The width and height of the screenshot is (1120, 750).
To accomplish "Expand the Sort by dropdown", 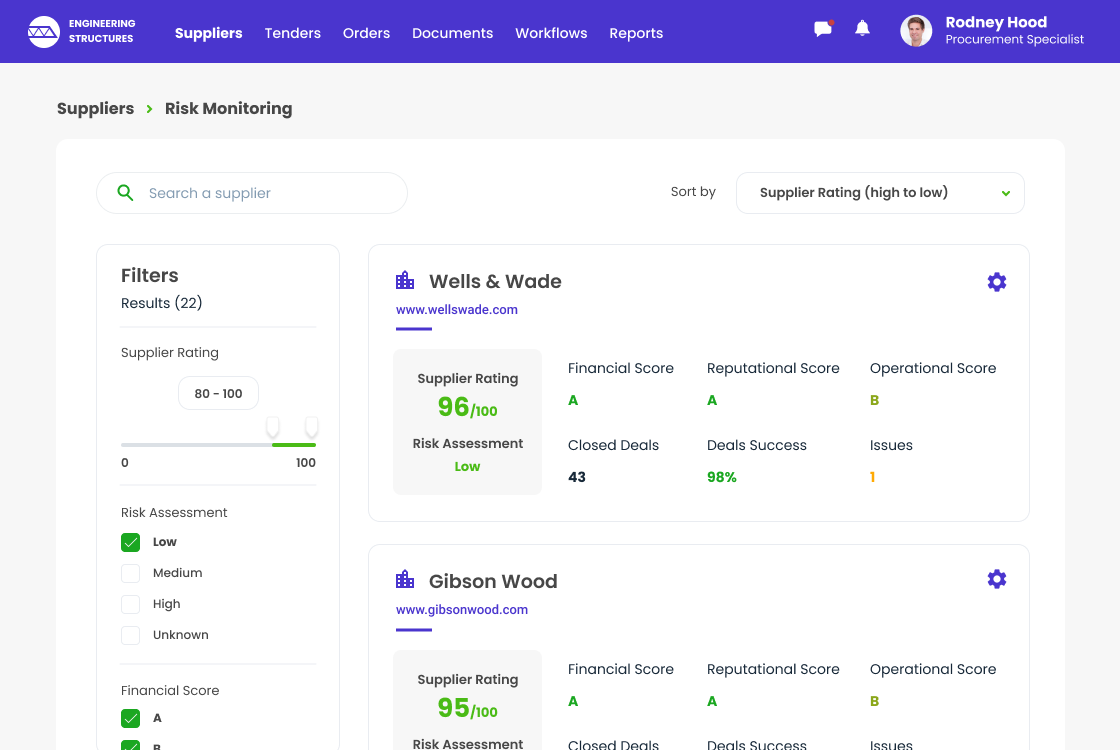I will 880,193.
